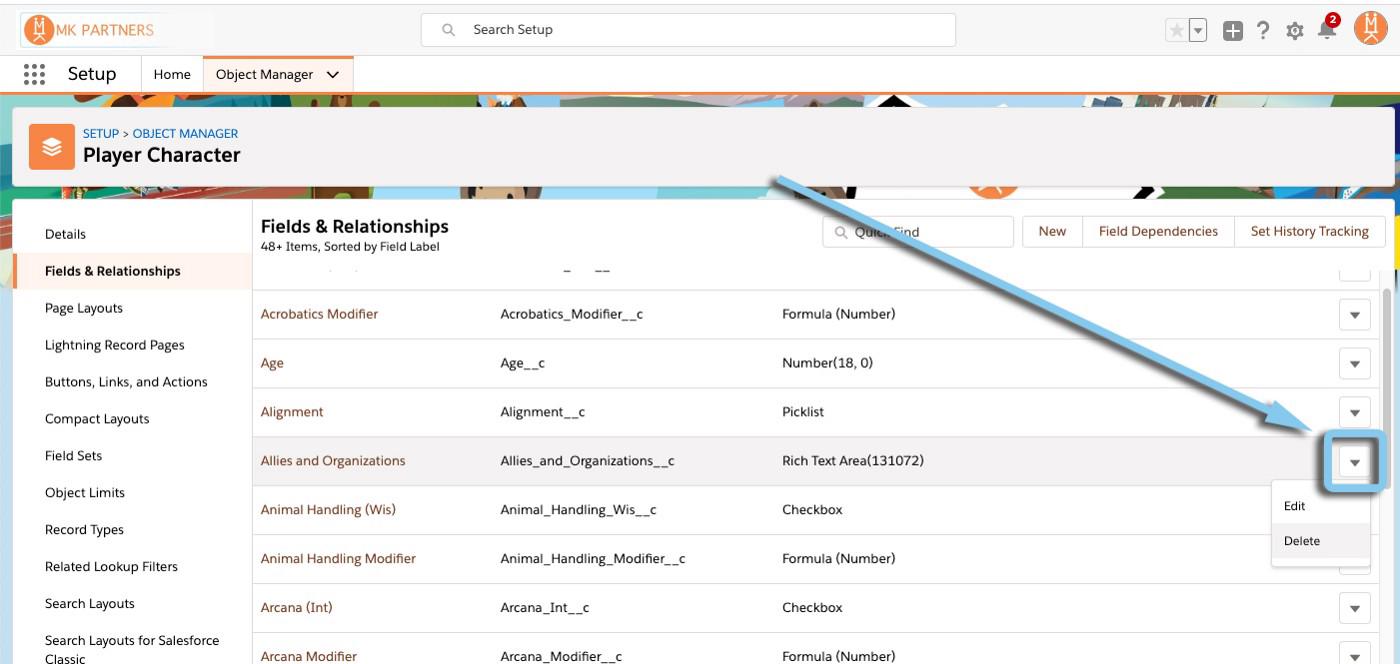Image resolution: width=1400 pixels, height=664 pixels.
Task: Open actions dropdown for Acrobatics Modifier
Action: click(1354, 314)
